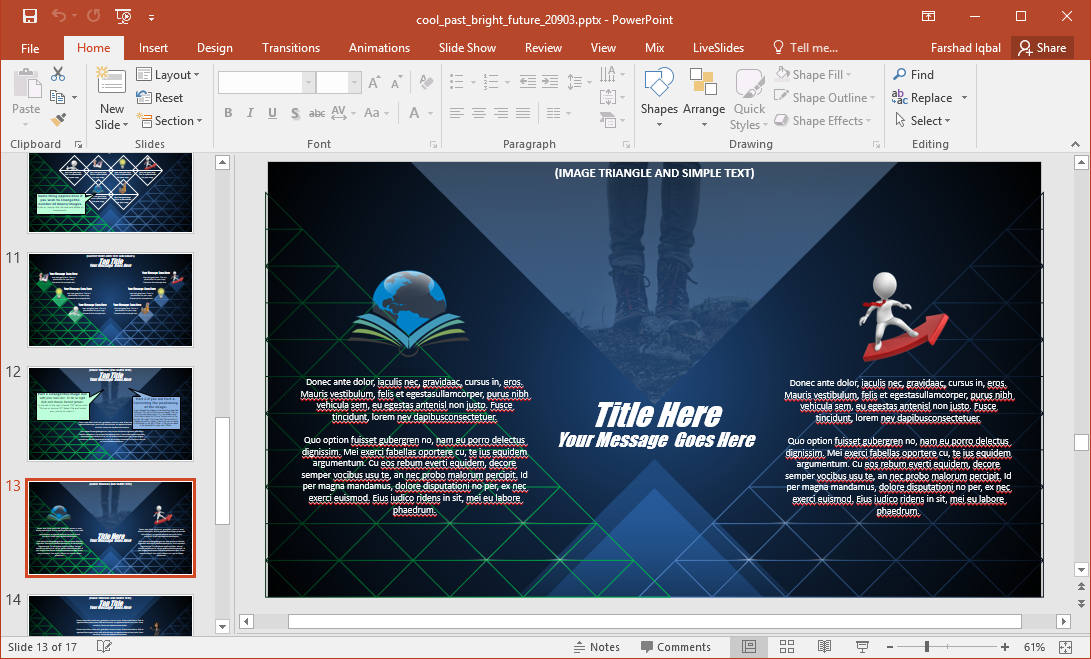Viewport: 1091px width, 659px height.
Task: Open the Comments pane
Action: [x=676, y=646]
